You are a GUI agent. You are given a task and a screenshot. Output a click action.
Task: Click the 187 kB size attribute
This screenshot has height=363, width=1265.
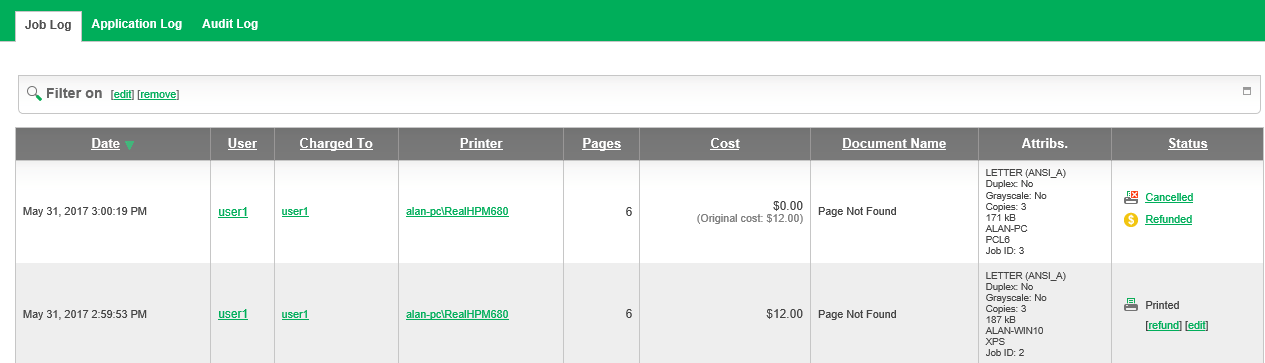click(1000, 320)
